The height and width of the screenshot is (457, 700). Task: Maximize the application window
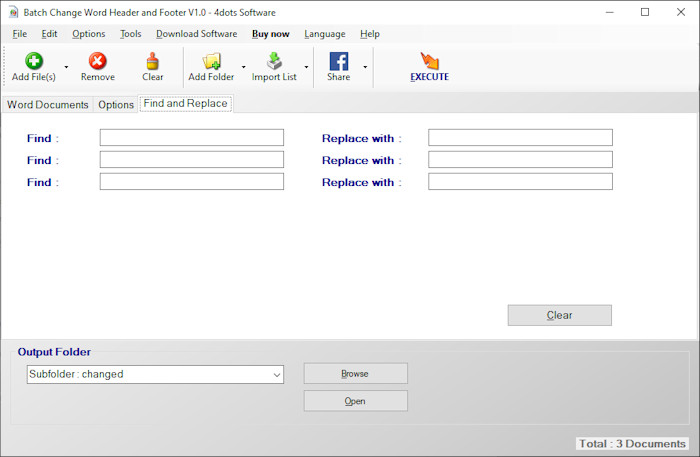[x=645, y=12]
